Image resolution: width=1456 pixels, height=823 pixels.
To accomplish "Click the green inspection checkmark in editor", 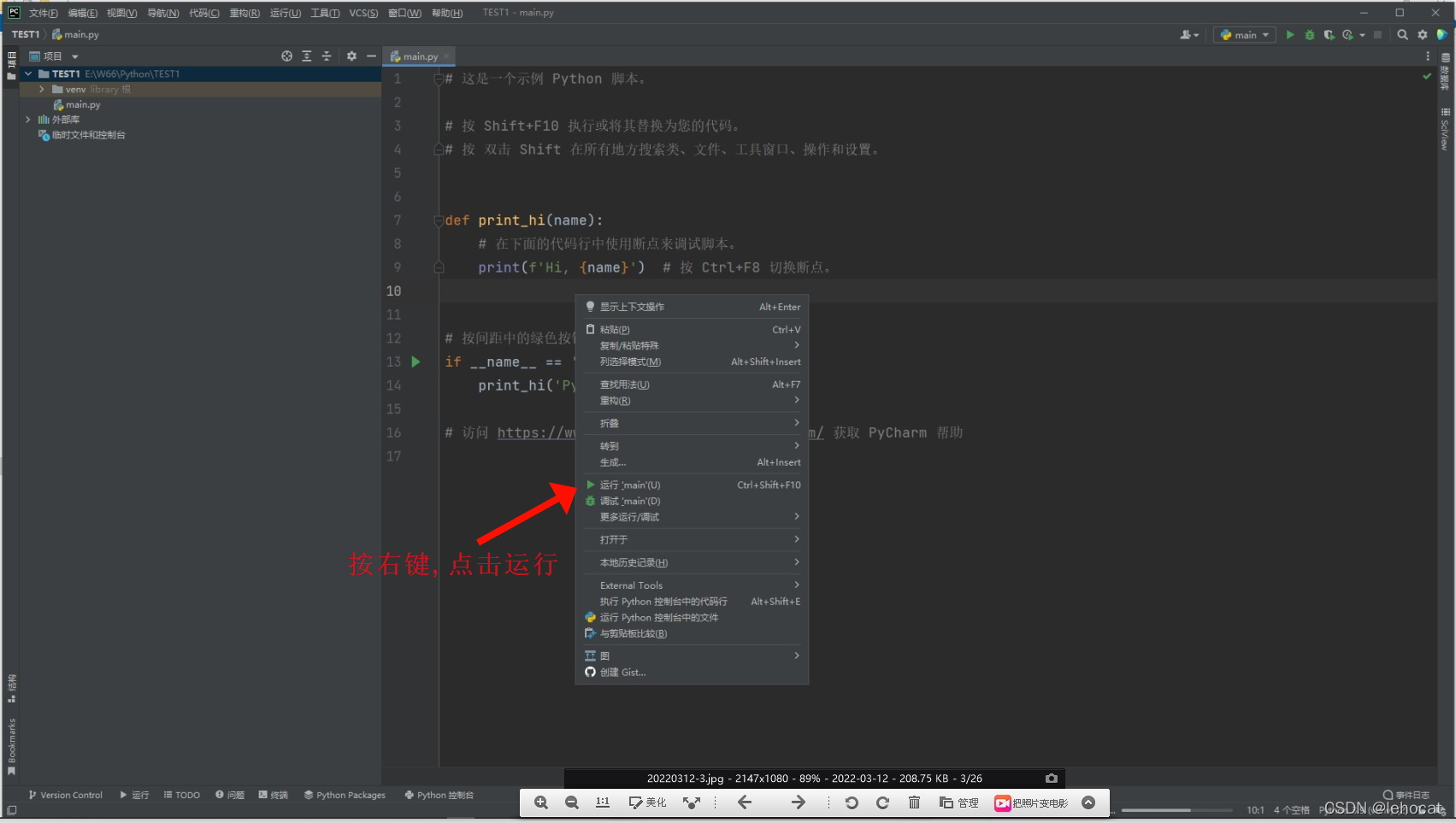I will point(1427,77).
